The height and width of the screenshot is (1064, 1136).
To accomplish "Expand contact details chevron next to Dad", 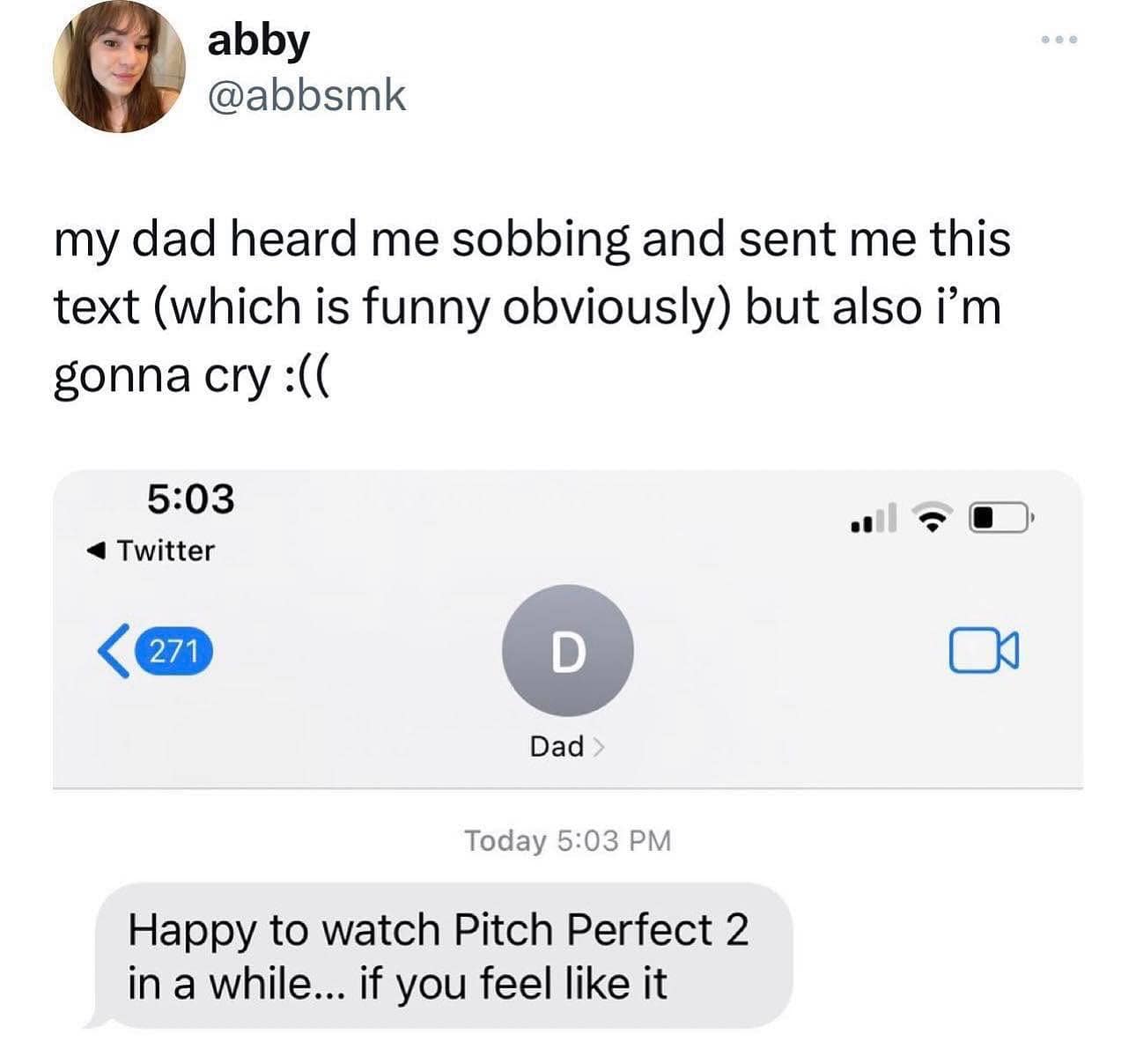I will (x=599, y=747).
